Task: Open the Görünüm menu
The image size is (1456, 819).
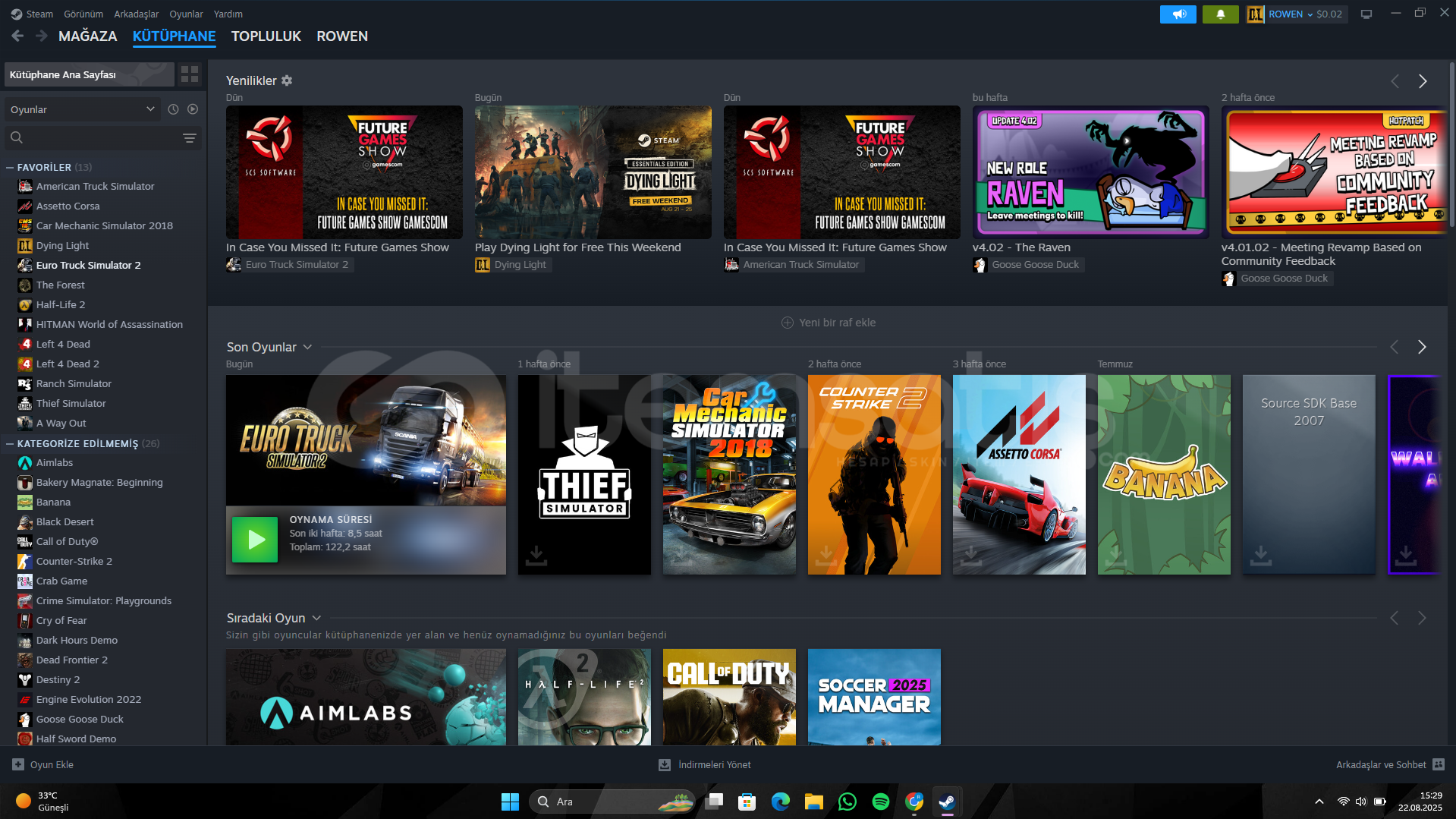Action: [83, 14]
